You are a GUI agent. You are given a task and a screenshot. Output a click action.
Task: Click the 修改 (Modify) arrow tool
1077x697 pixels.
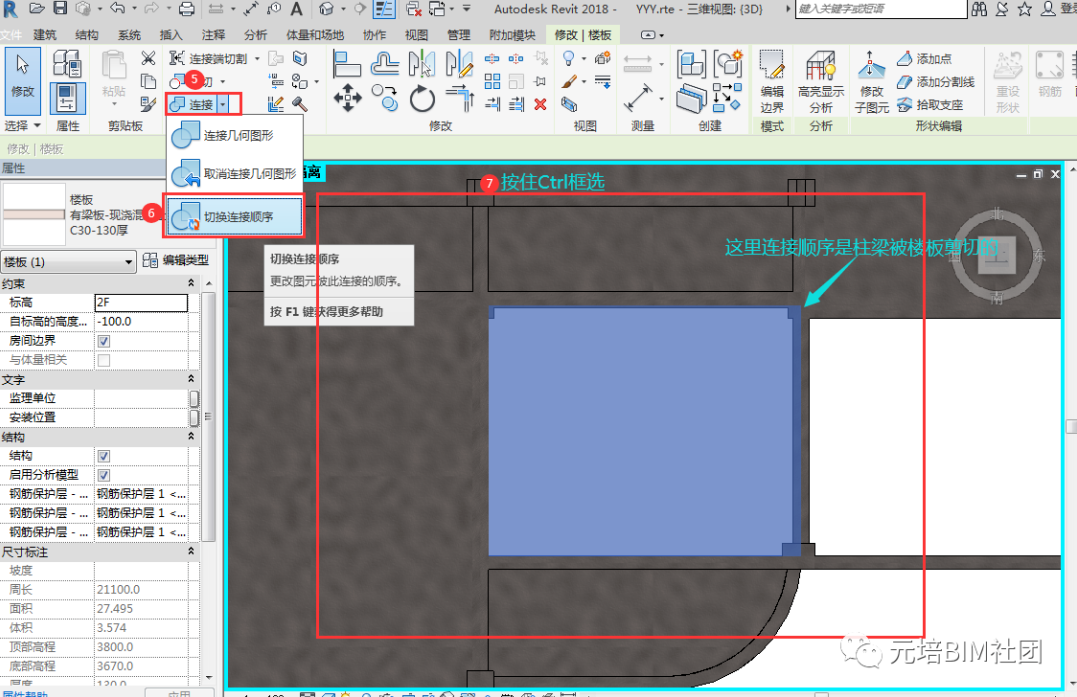click(22, 78)
